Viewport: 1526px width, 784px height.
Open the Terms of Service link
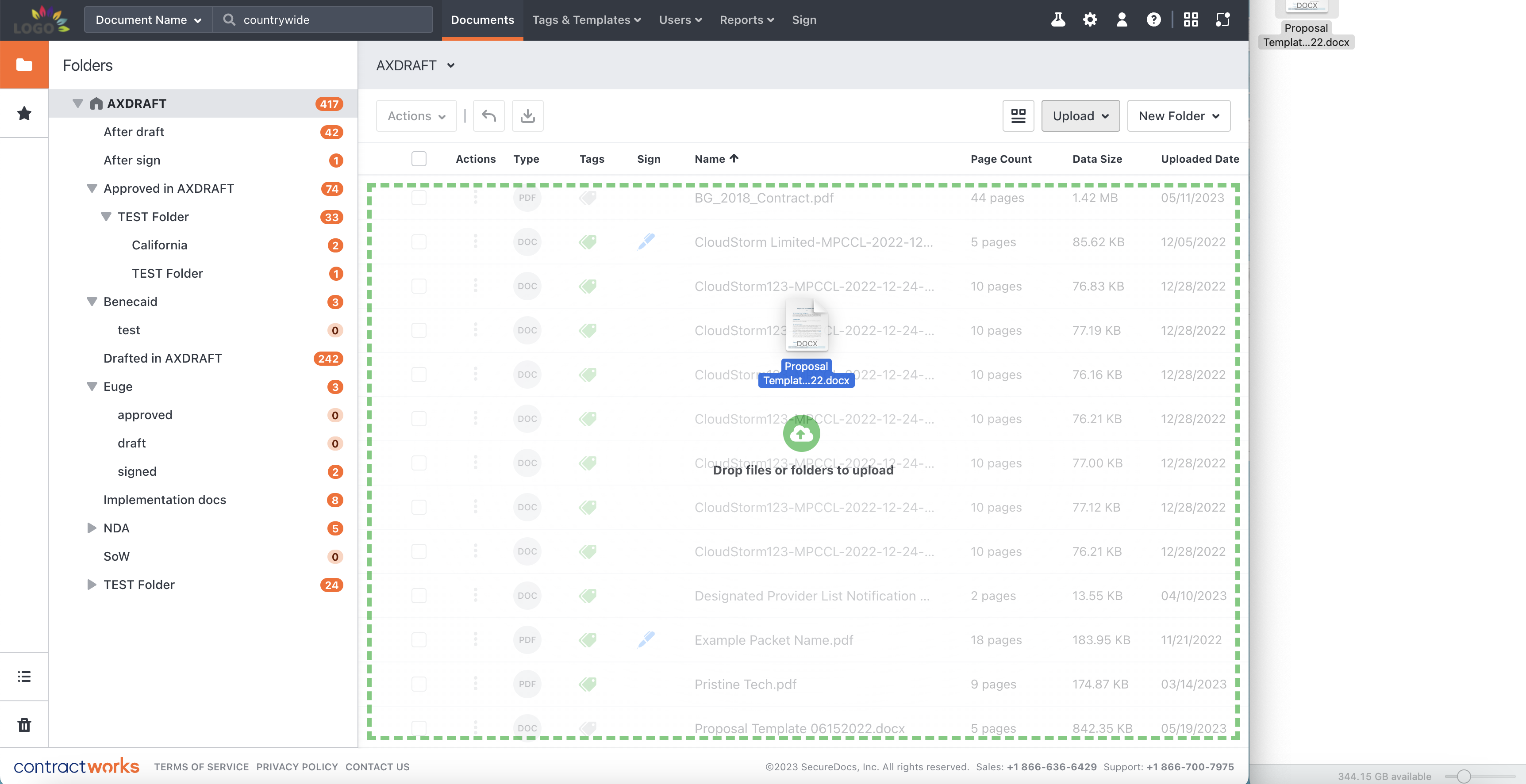201,766
